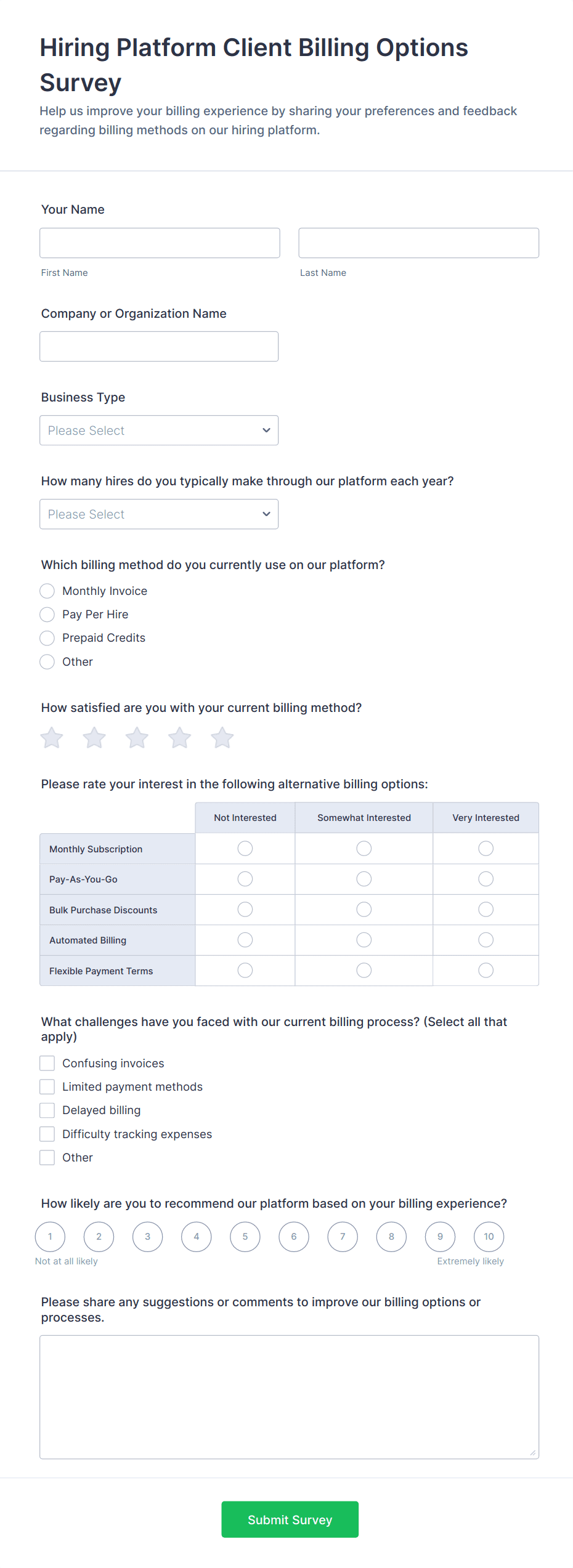
Task: Select the third satisfaction star
Action: [x=137, y=737]
